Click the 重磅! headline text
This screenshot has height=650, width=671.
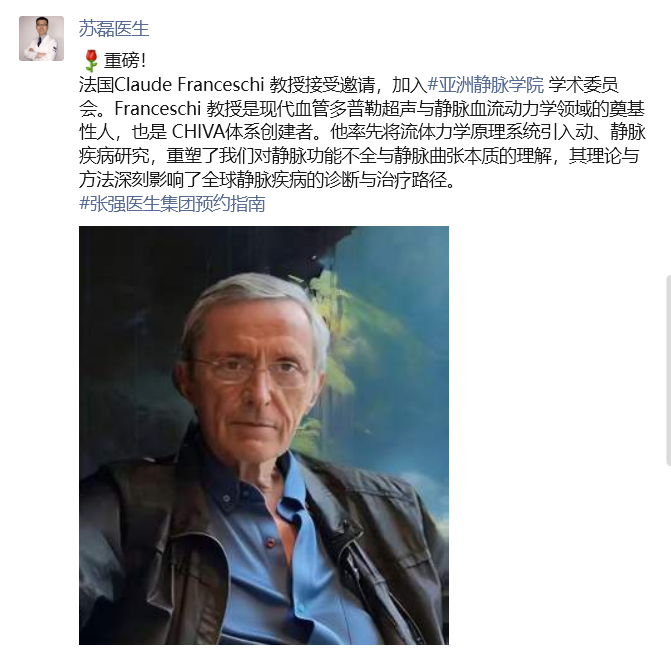tap(125, 61)
